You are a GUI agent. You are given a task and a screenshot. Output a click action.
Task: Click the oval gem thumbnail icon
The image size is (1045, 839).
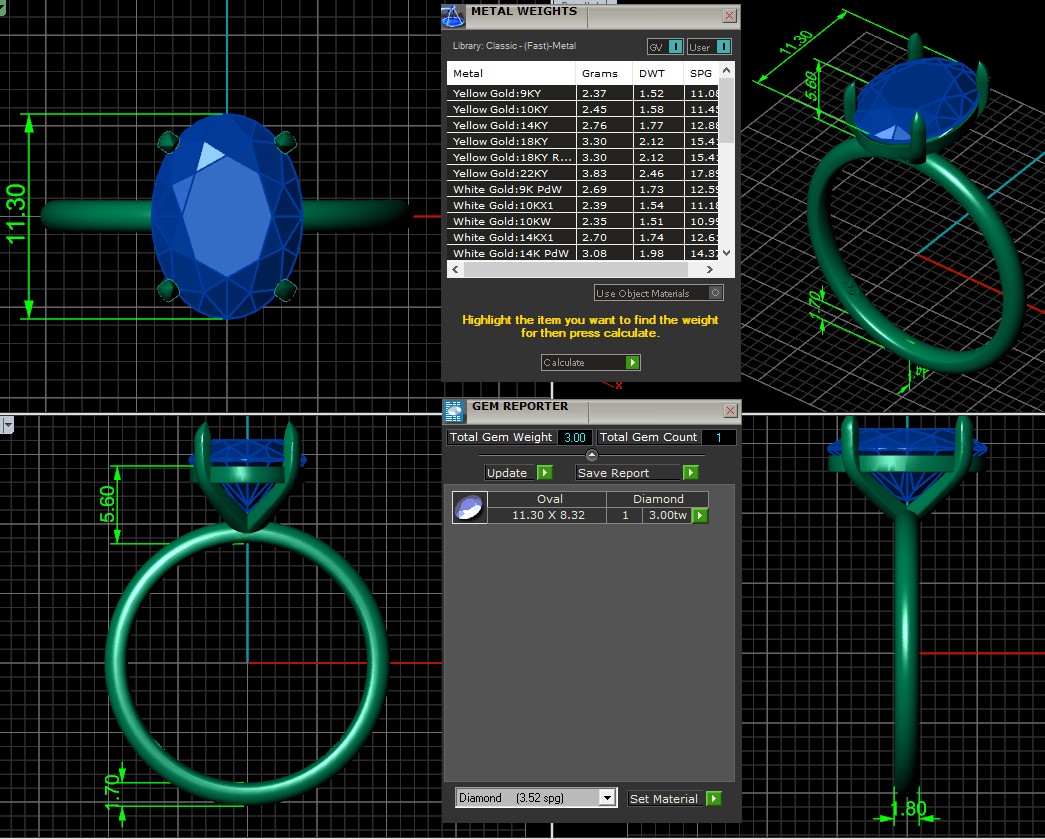coord(469,508)
